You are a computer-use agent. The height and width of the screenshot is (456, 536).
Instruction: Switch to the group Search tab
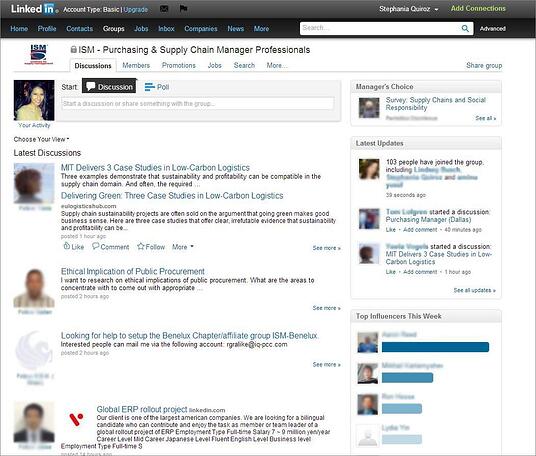pyautogui.click(x=244, y=65)
